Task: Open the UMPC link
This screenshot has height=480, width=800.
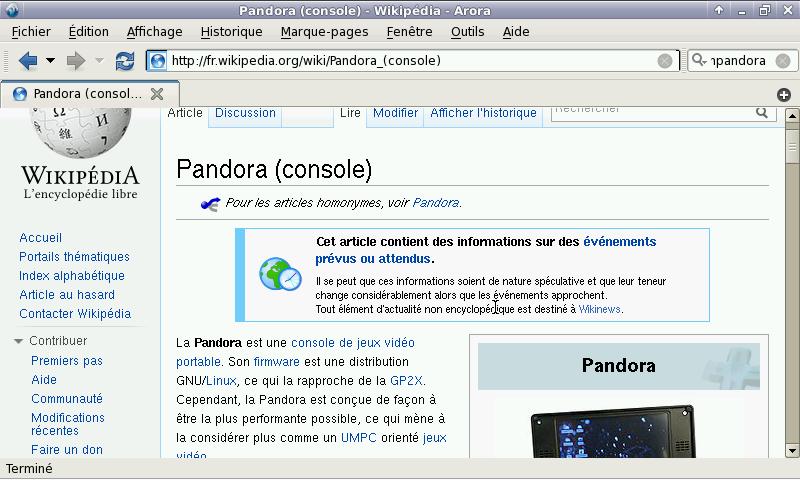Action: [359, 438]
